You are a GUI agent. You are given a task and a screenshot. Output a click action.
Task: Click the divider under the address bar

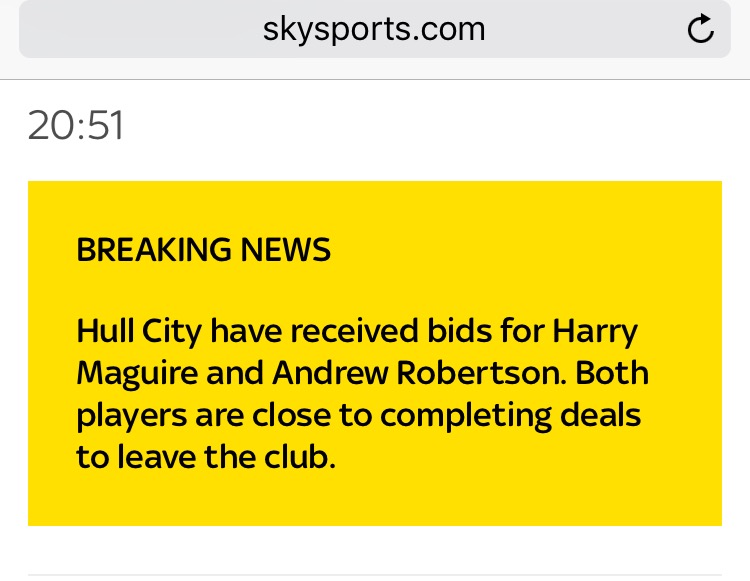(375, 79)
